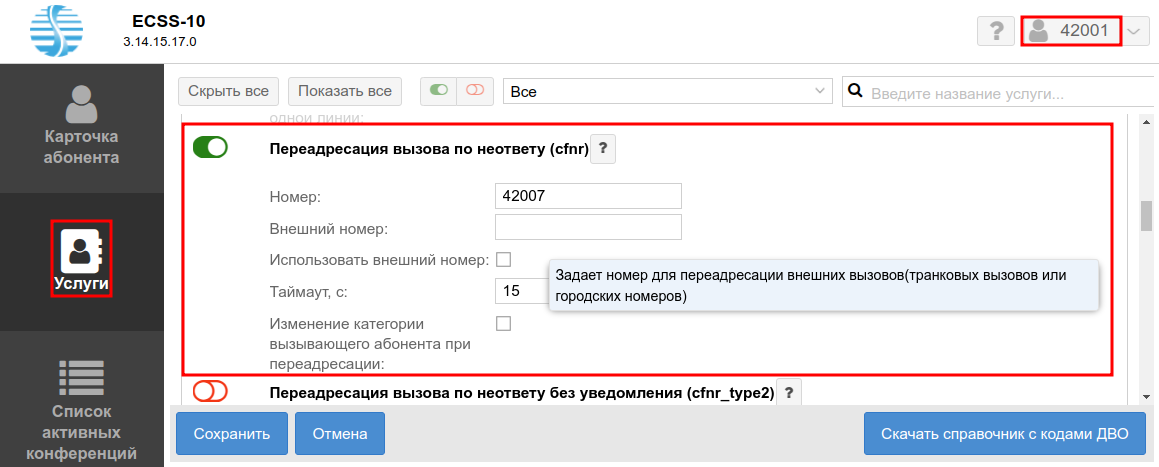Check Использовать внешний номер checkbox
Screen dimensions: 1159x467
pyautogui.click(x=503, y=260)
